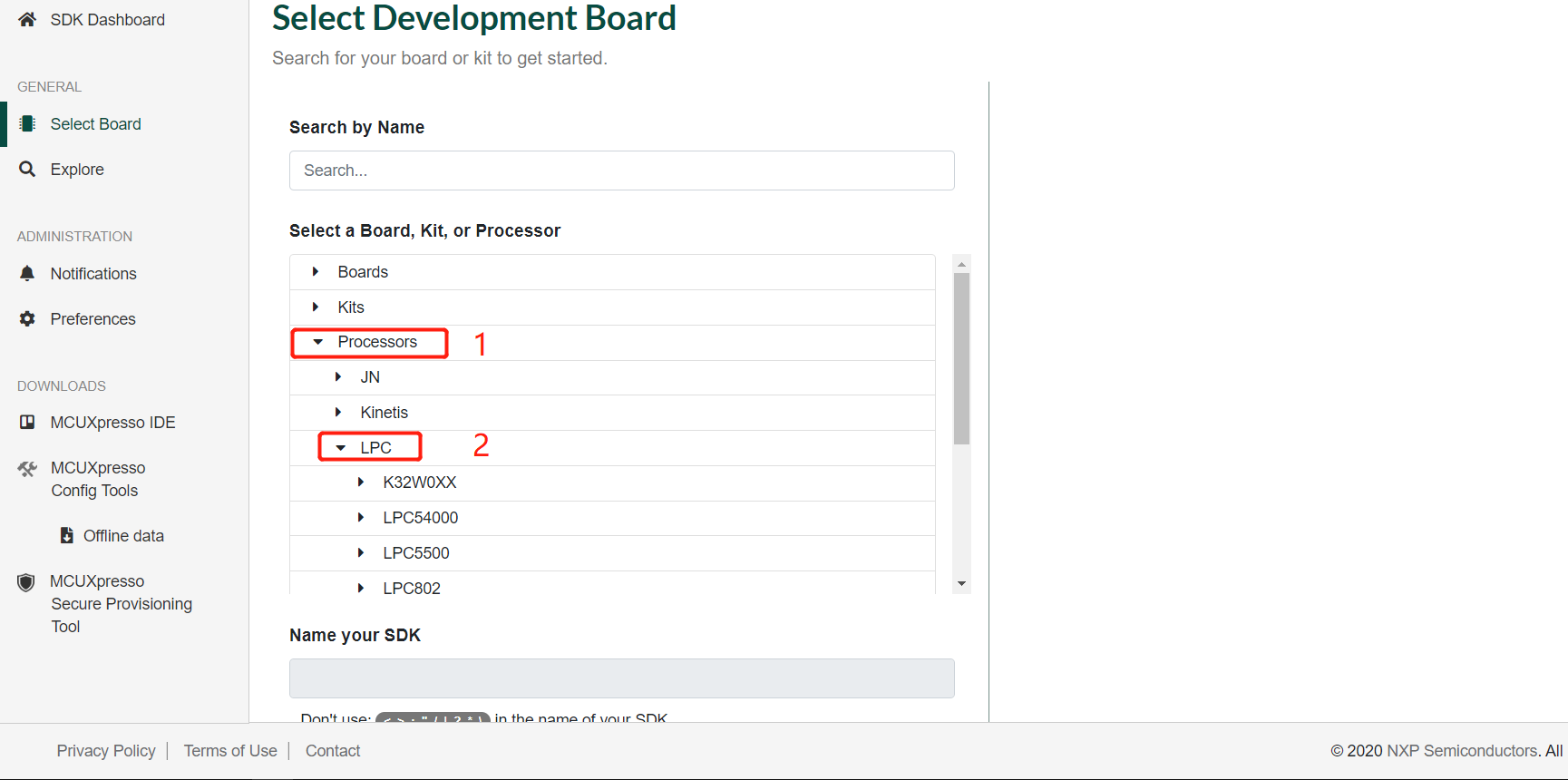
Task: Click the SDK Dashboard home icon
Action: 27,19
